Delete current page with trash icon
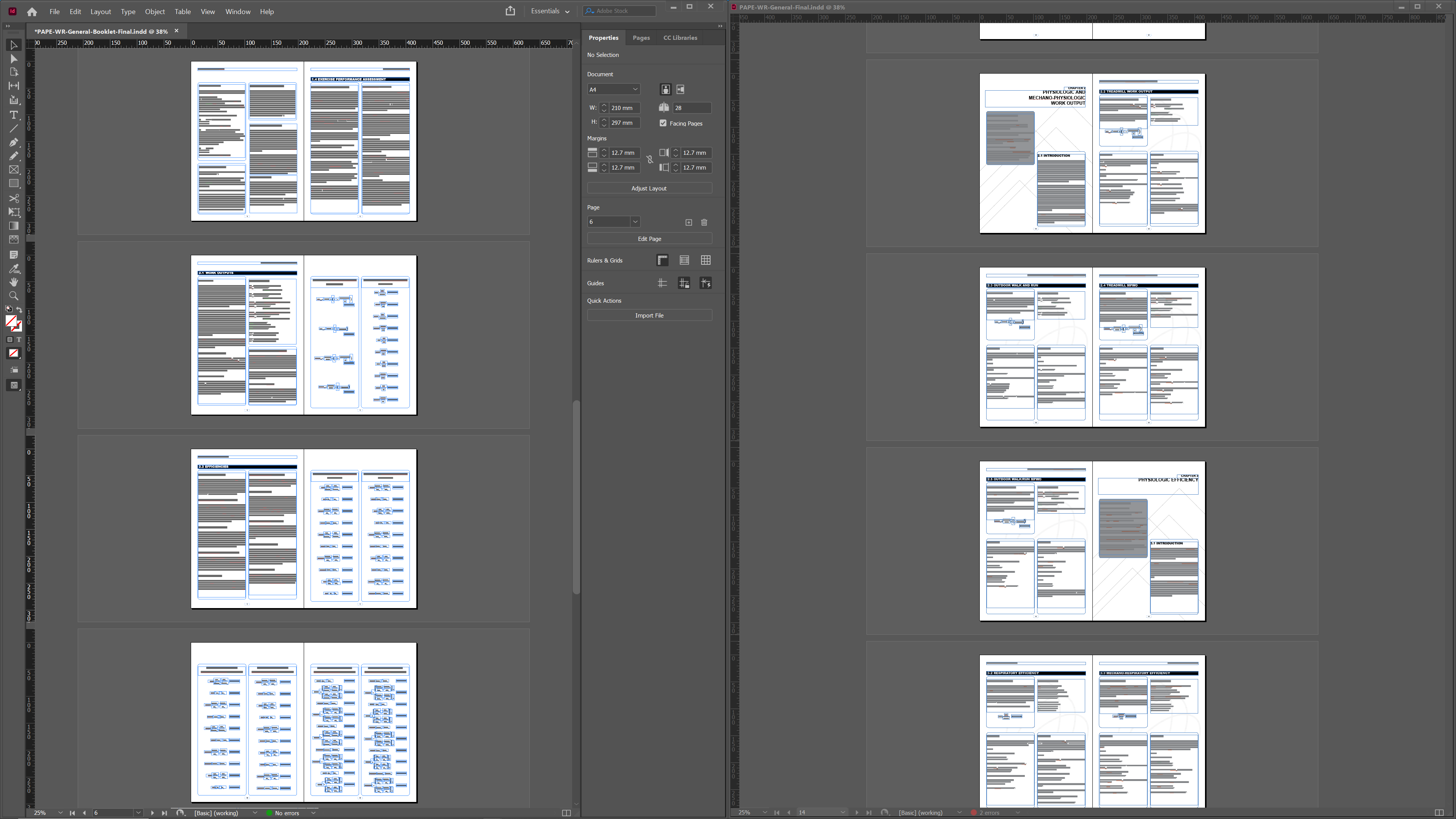1456x819 pixels. (x=704, y=222)
